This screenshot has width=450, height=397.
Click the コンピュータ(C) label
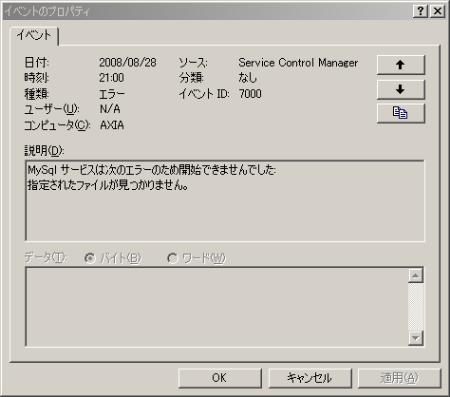57,125
